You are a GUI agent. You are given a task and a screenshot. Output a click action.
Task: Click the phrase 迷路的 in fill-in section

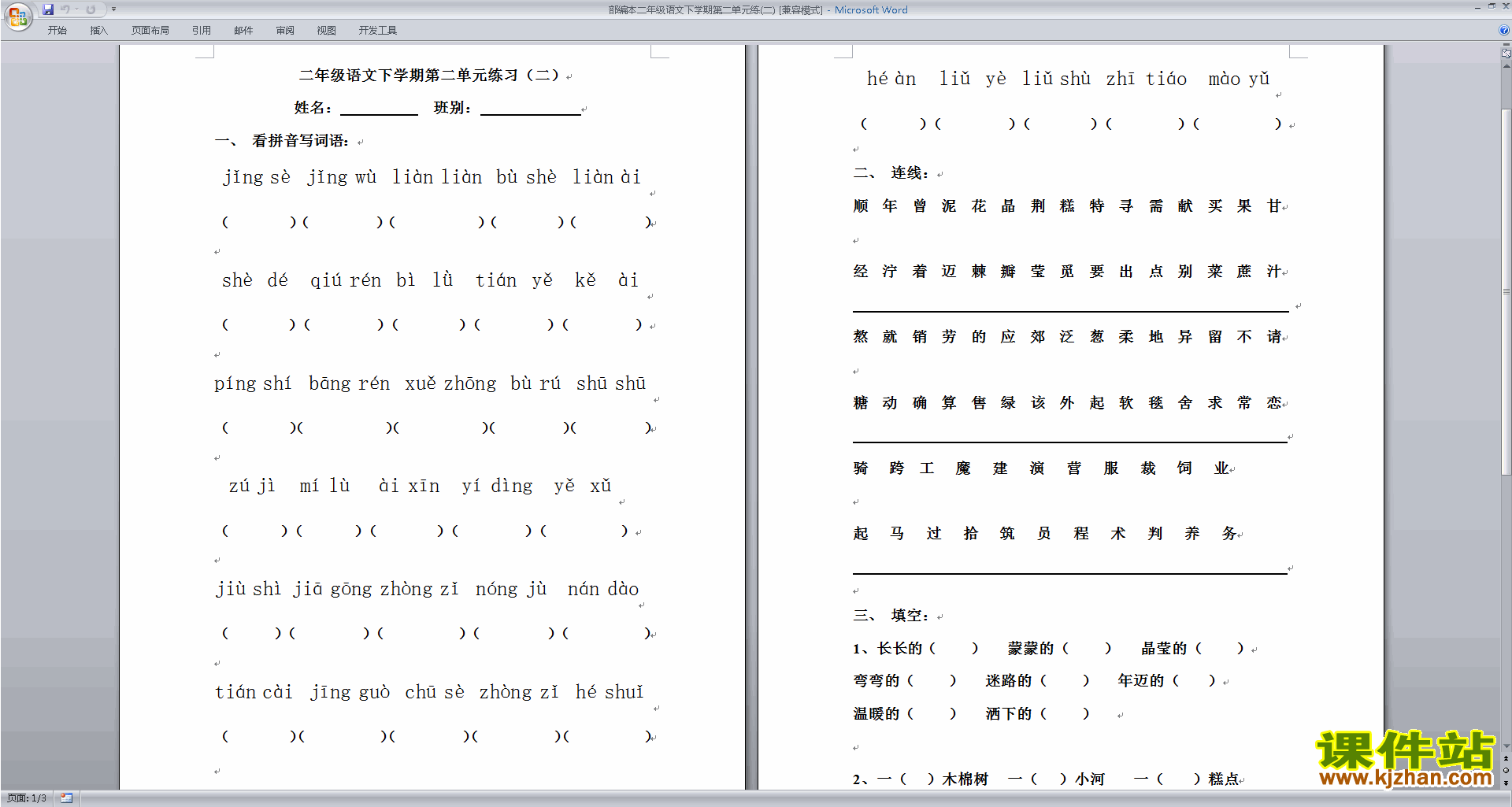[1009, 681]
